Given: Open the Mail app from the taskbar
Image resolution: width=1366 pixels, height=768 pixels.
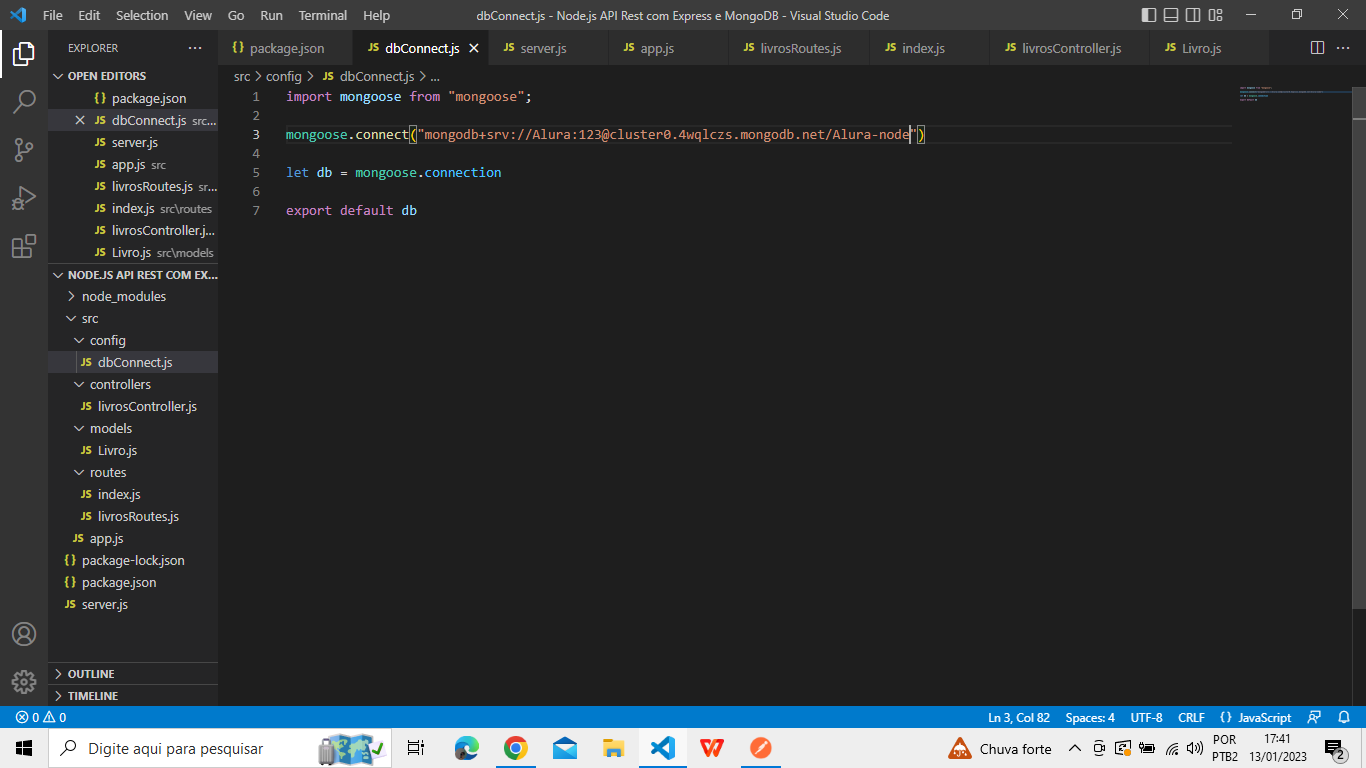Looking at the screenshot, I should [x=565, y=748].
